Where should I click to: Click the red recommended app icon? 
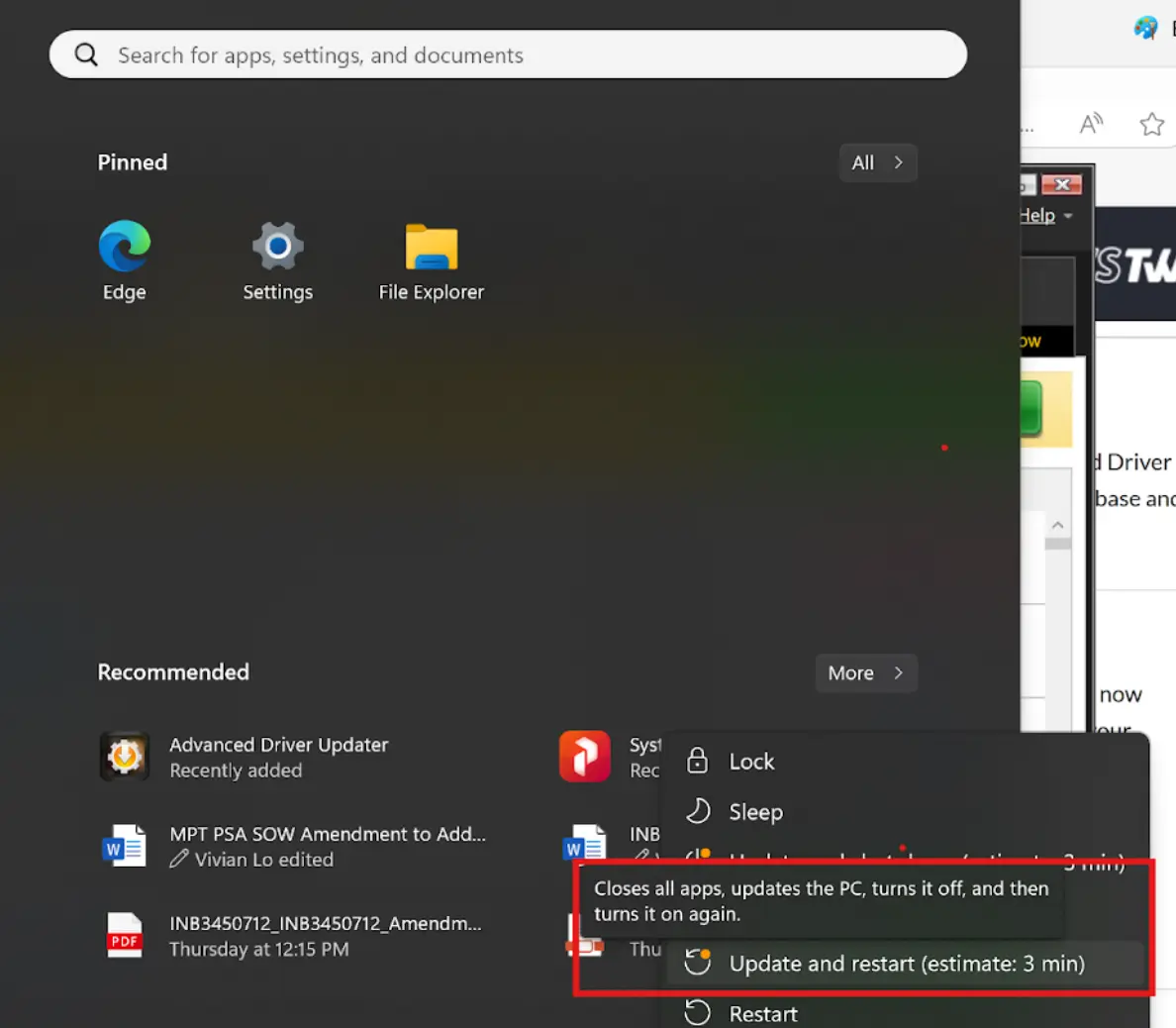coord(584,757)
